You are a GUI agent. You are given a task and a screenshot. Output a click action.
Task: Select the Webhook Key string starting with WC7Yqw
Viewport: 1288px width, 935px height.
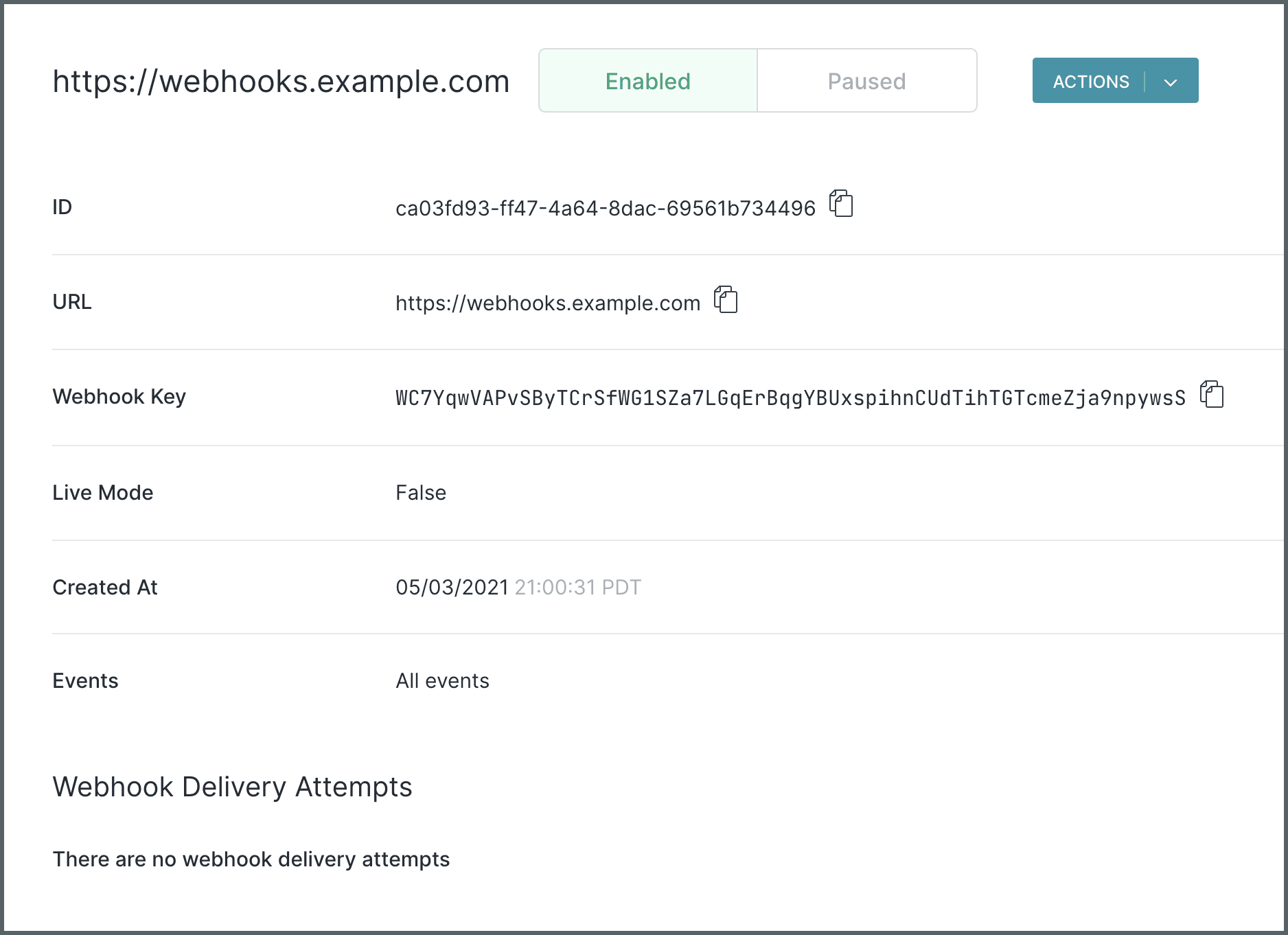click(x=790, y=398)
